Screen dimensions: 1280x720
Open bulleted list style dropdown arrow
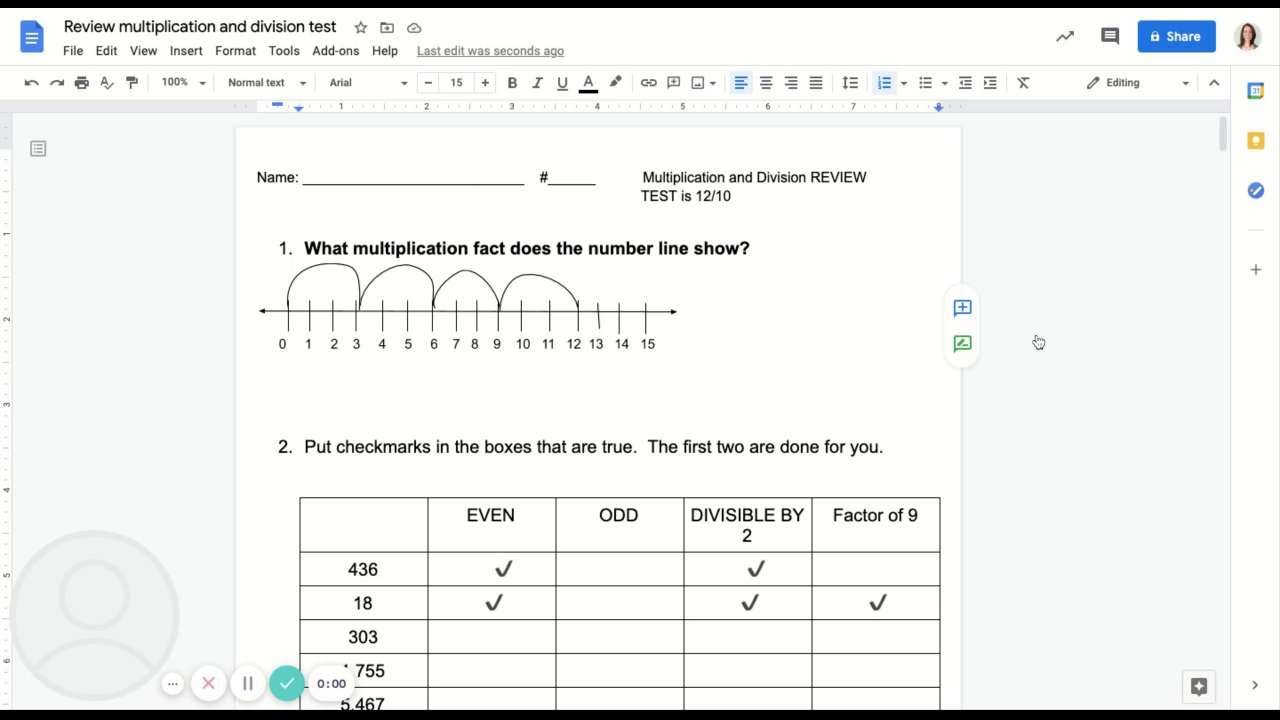click(944, 83)
